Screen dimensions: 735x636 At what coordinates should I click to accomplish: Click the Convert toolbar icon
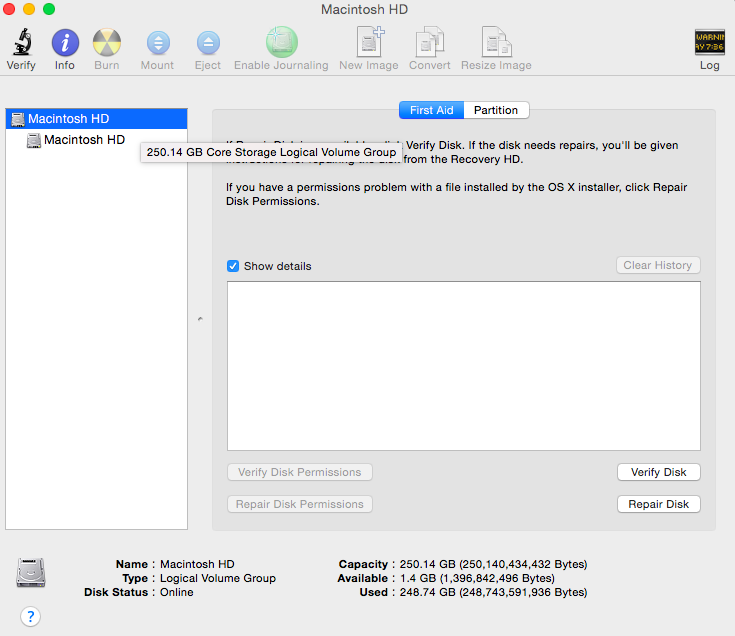tap(430, 42)
